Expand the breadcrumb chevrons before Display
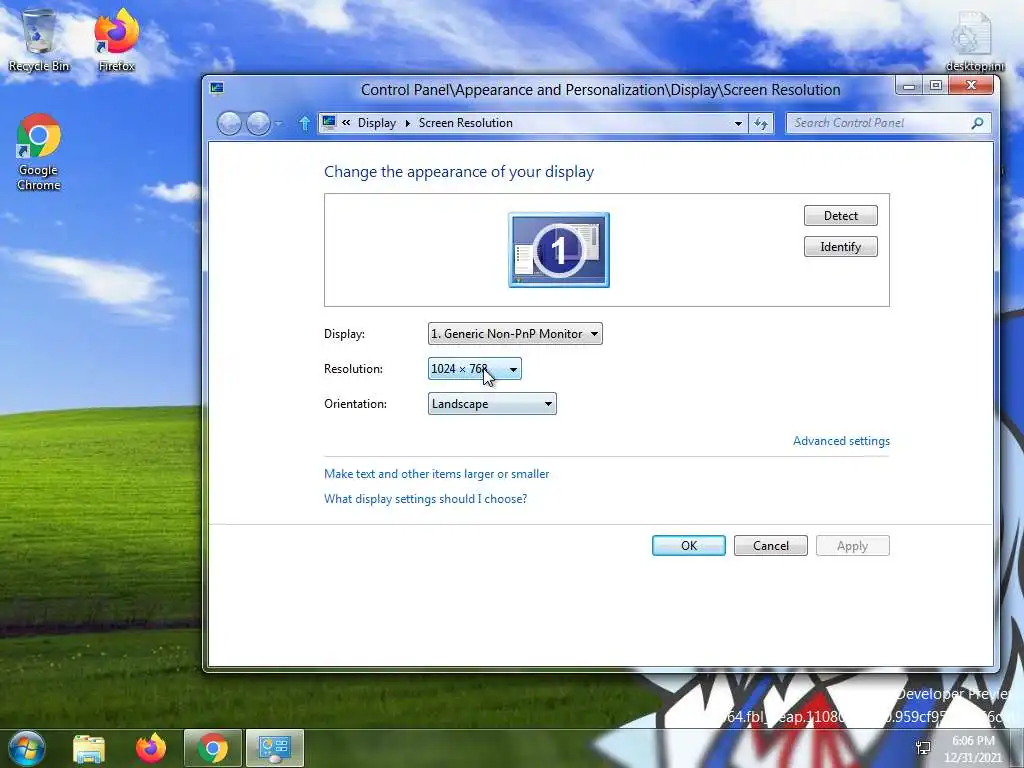The height and width of the screenshot is (768, 1024). point(346,122)
